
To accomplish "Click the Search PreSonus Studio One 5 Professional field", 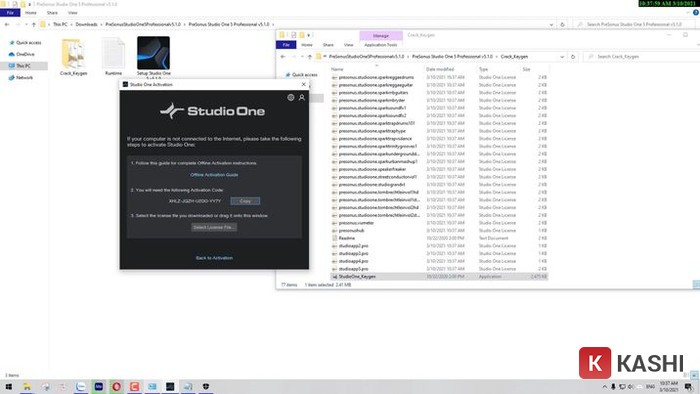I will pos(635,25).
